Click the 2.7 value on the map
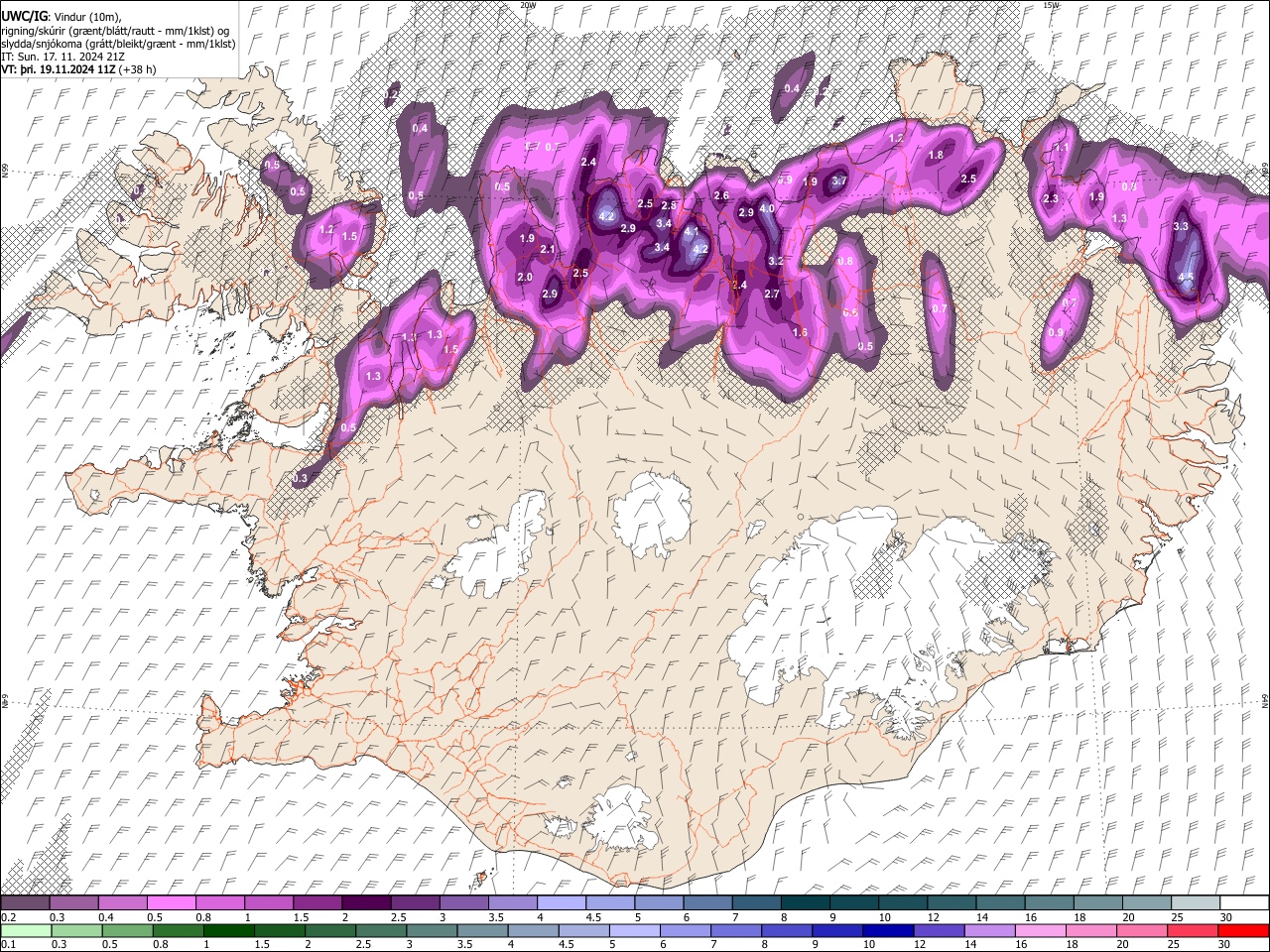1270x952 pixels. (x=772, y=295)
